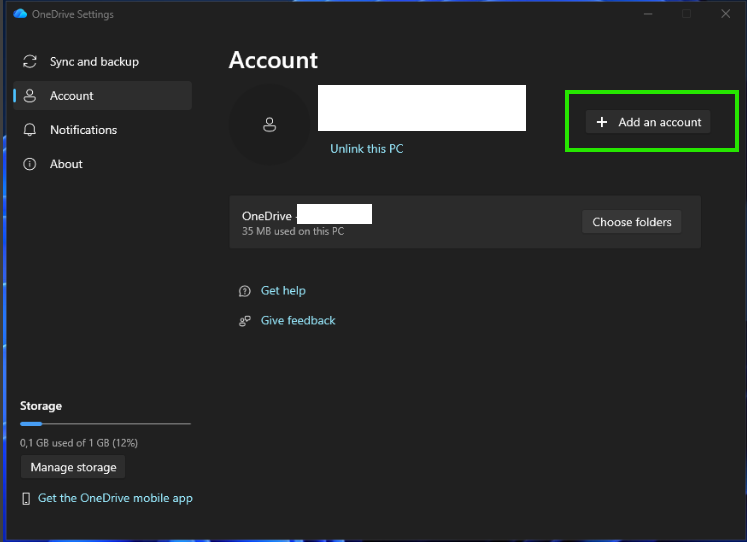Click the Give feedback link
747x542 pixels.
tap(298, 321)
